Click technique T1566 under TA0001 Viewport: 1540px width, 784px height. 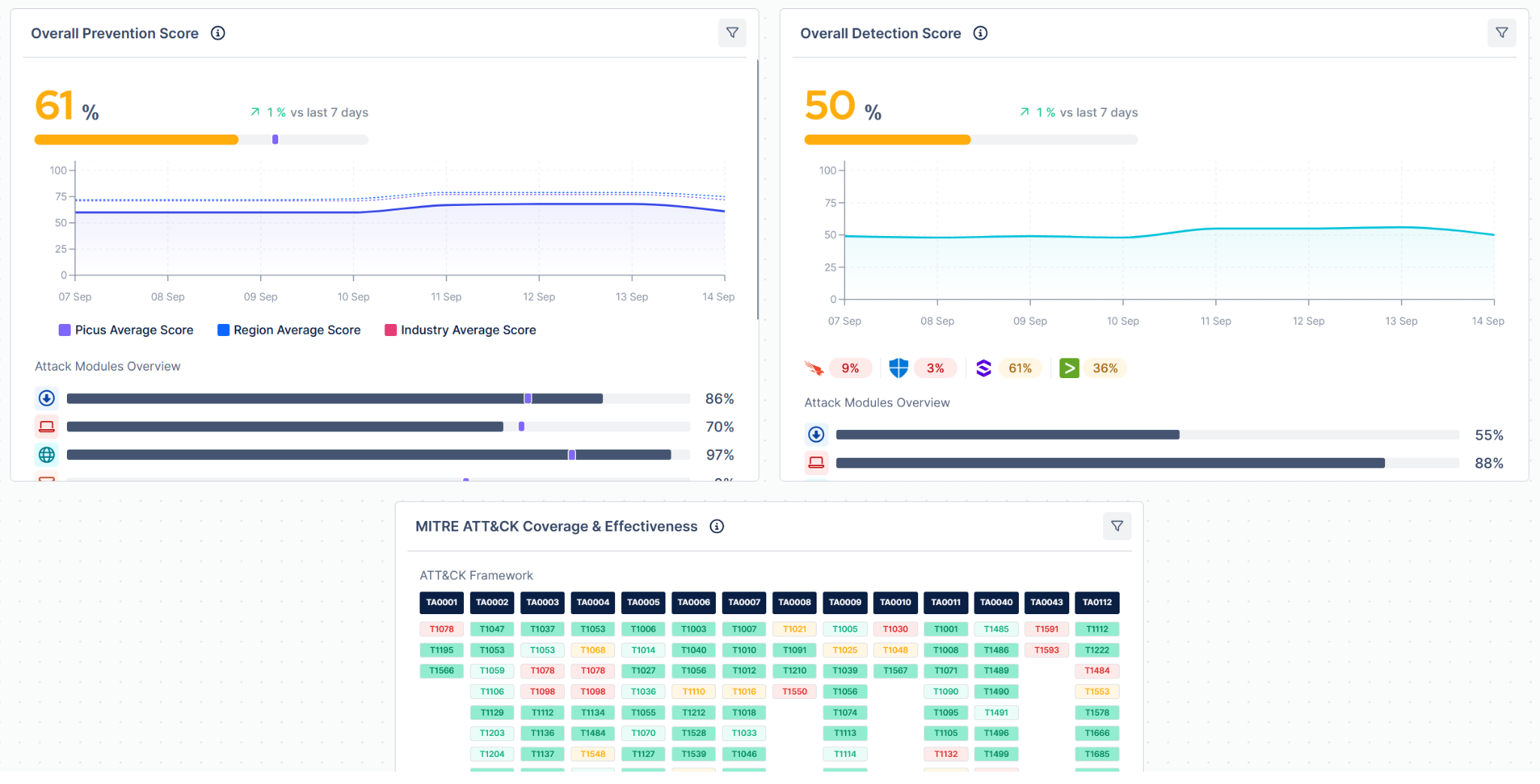coord(441,670)
